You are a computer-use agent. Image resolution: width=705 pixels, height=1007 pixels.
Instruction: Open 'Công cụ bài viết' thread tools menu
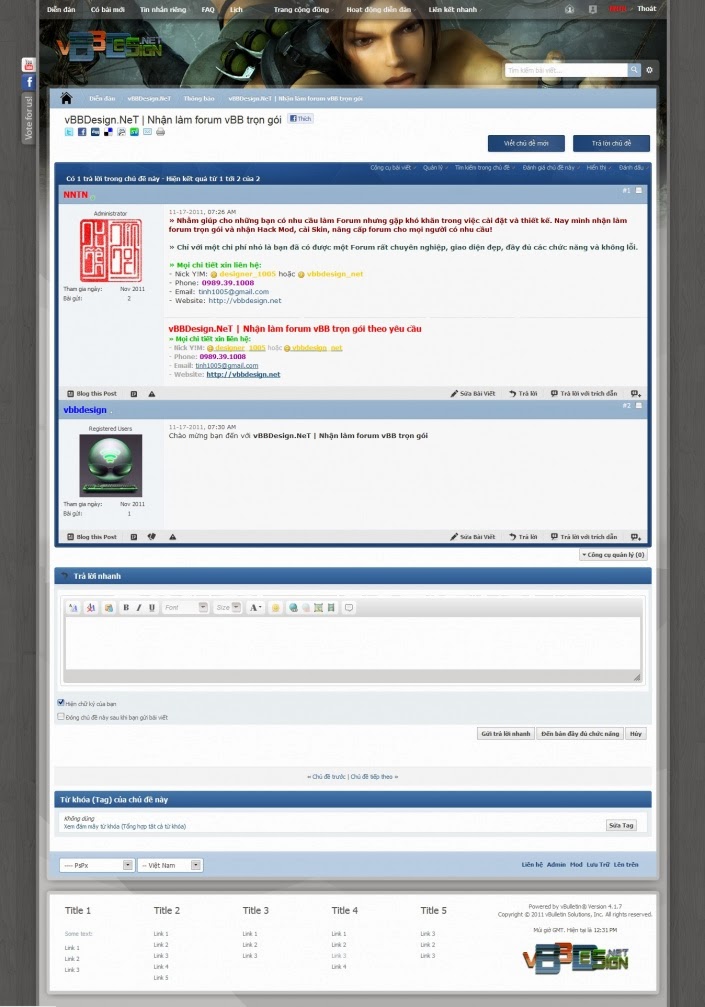click(x=392, y=168)
